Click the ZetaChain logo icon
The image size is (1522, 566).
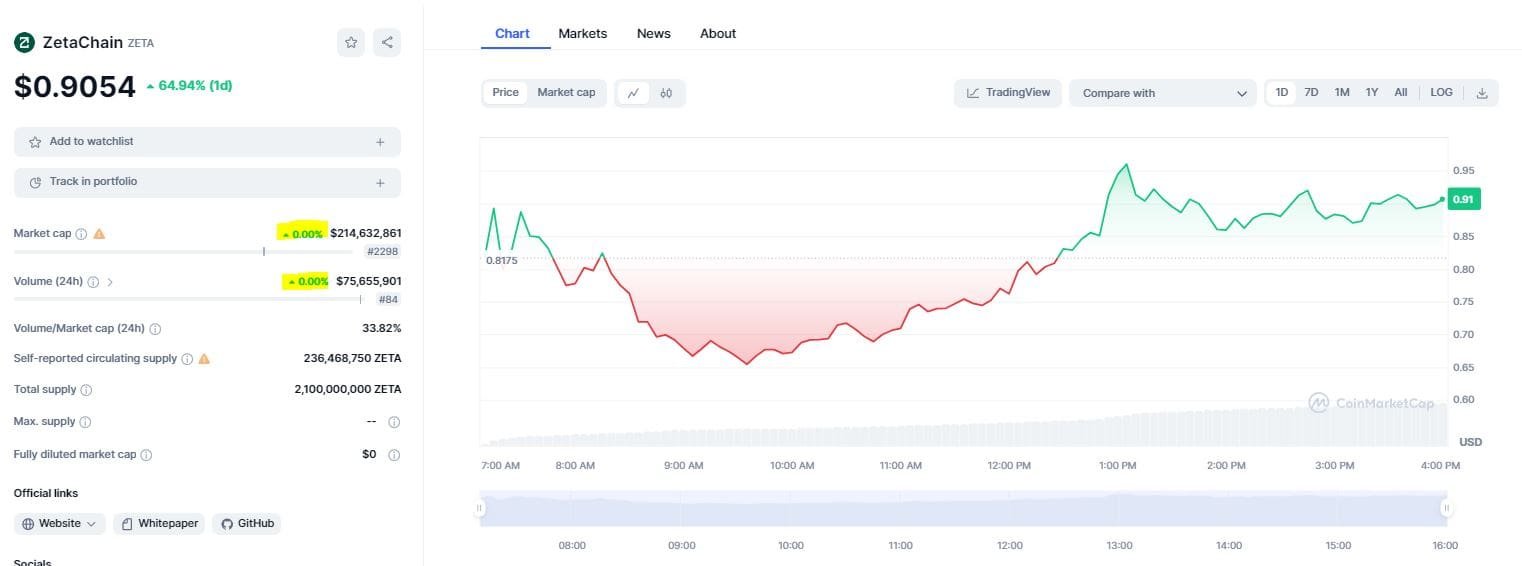click(x=24, y=43)
